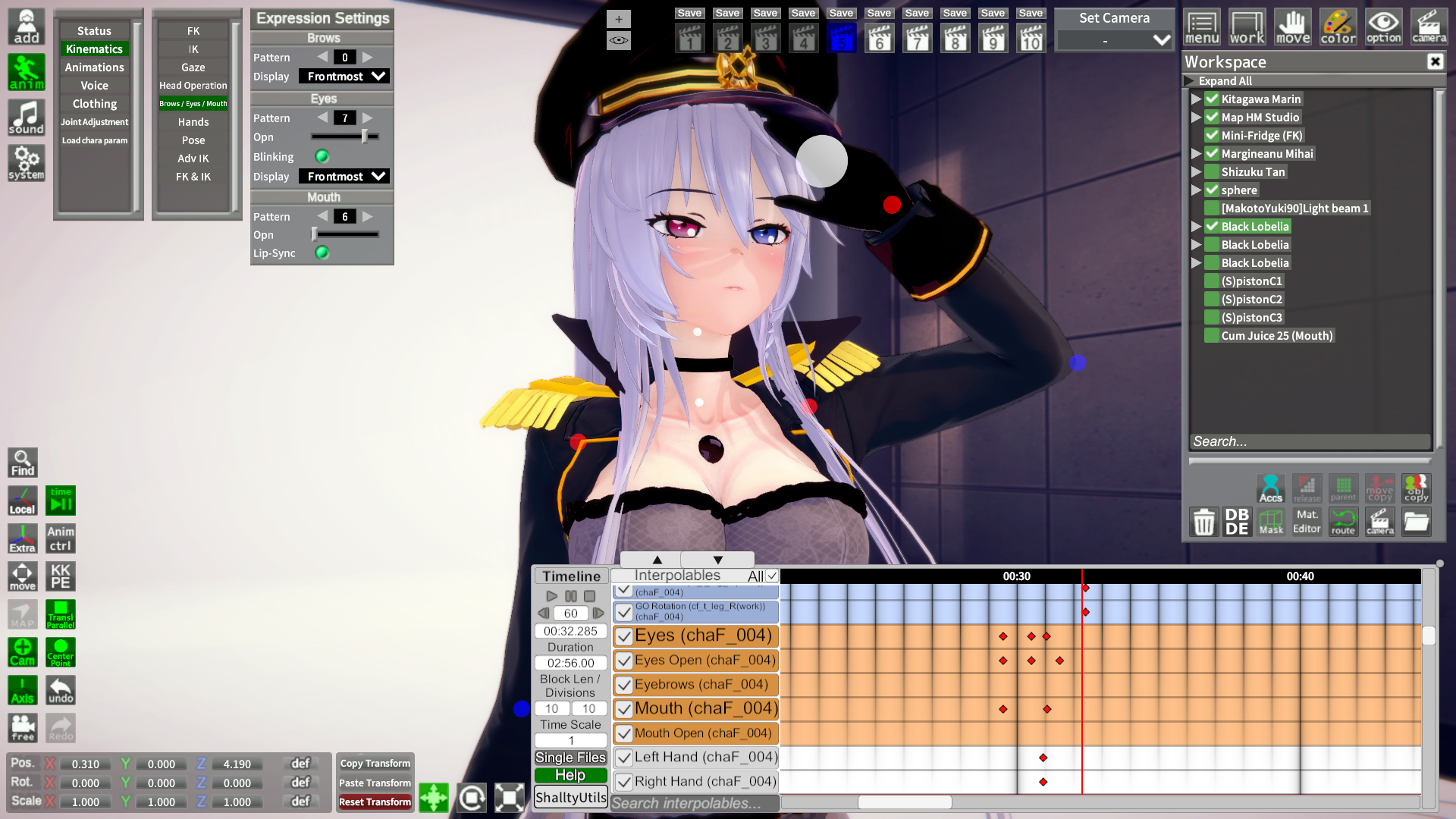Image resolution: width=1456 pixels, height=819 pixels.
Task: Toggle Local coordinate mode icon
Action: 23,500
